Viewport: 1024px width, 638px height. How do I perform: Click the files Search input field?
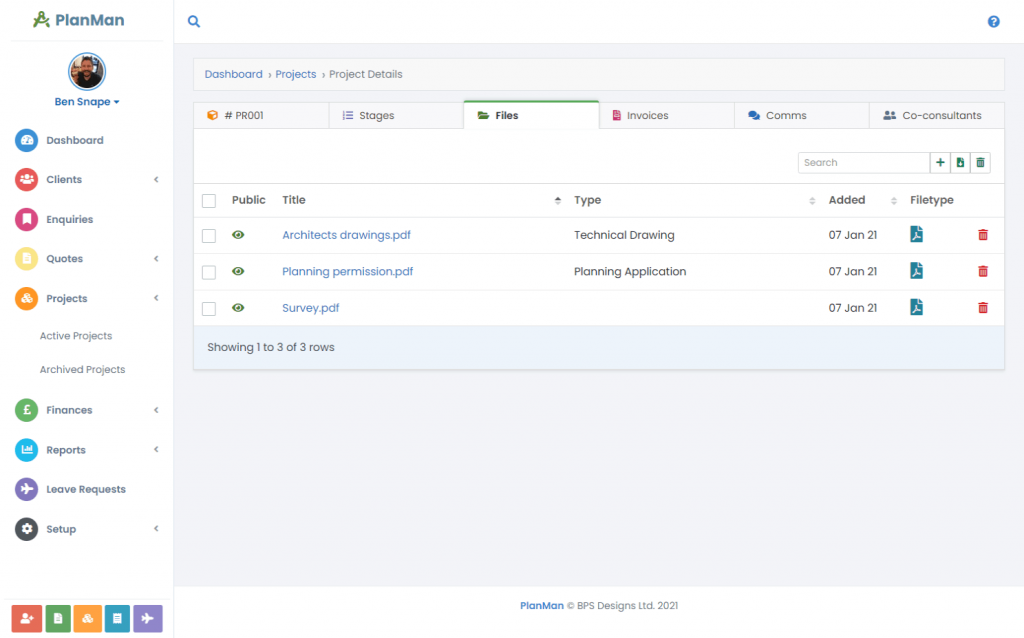coord(863,163)
